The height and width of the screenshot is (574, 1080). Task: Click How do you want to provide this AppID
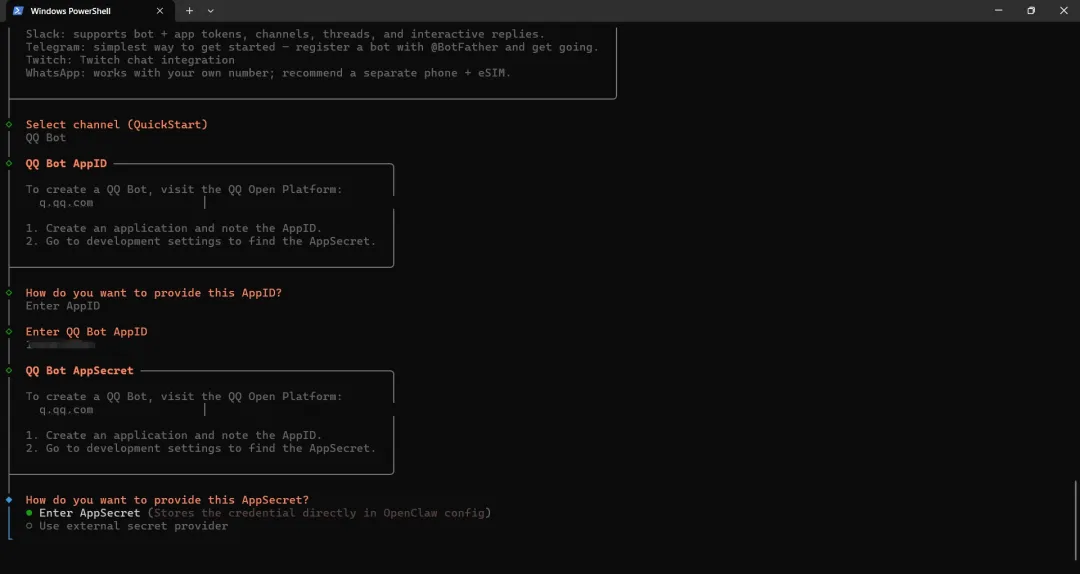pos(154,293)
